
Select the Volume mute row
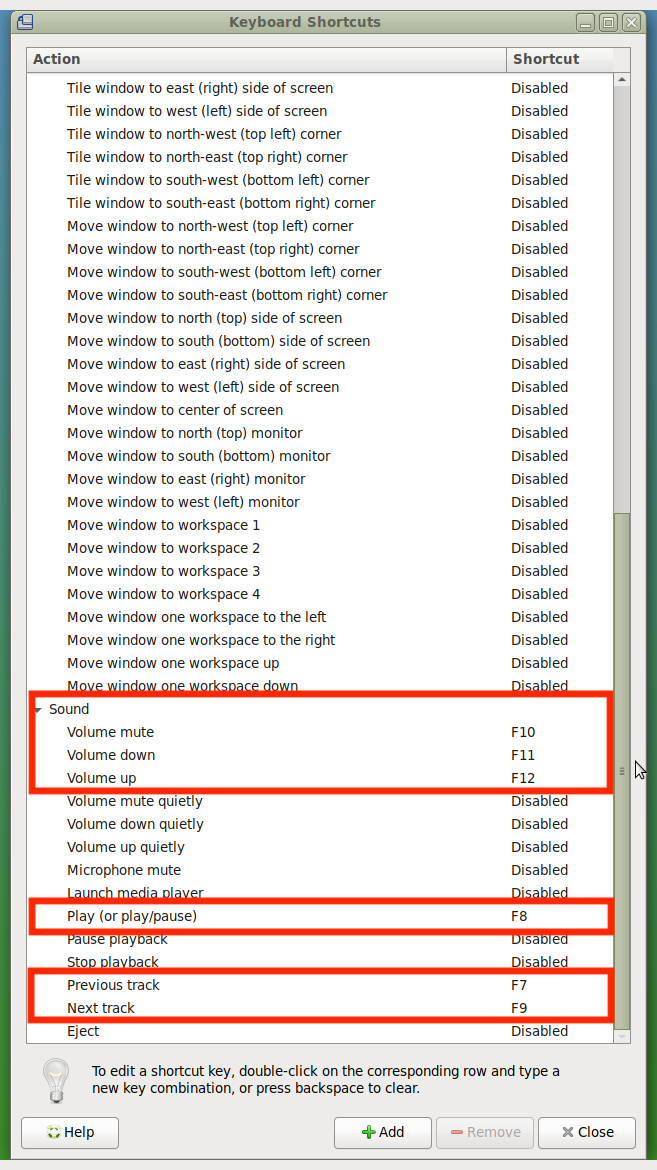click(111, 732)
